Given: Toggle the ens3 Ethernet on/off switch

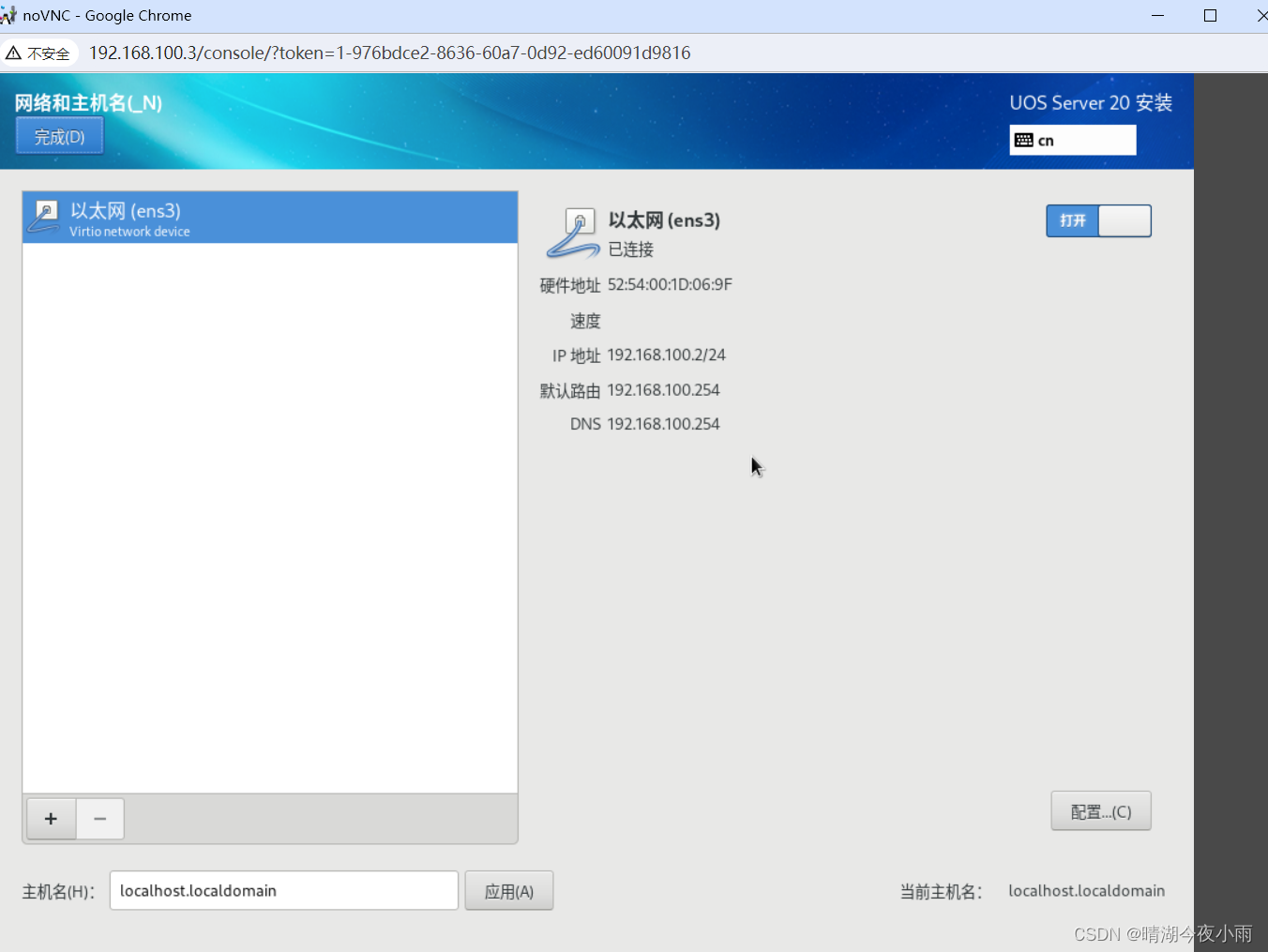Looking at the screenshot, I should [1098, 220].
